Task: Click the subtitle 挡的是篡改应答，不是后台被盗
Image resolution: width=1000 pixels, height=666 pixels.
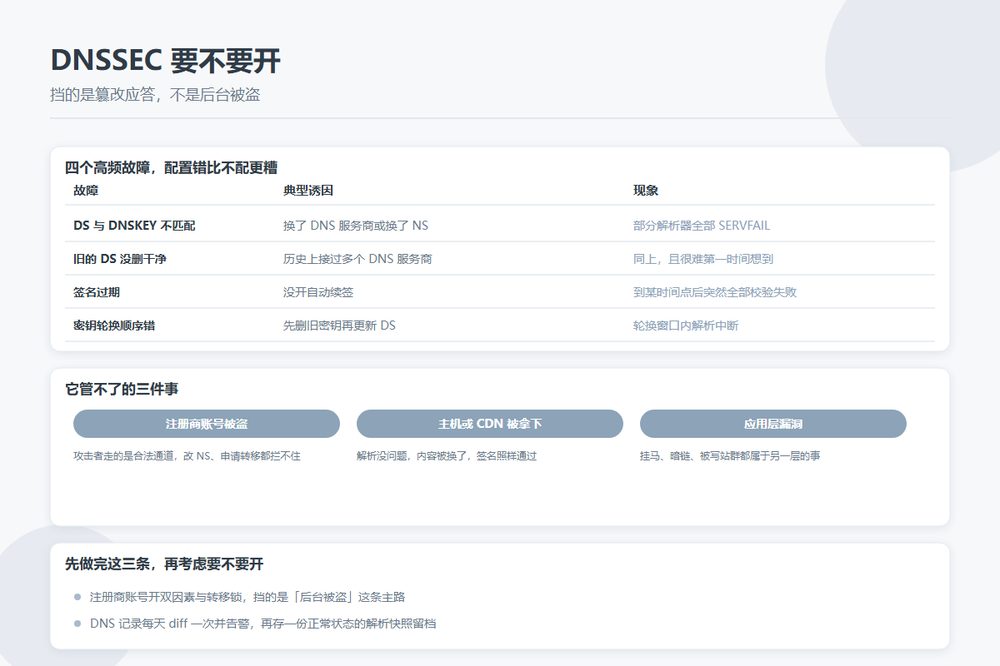Action: [x=155, y=95]
